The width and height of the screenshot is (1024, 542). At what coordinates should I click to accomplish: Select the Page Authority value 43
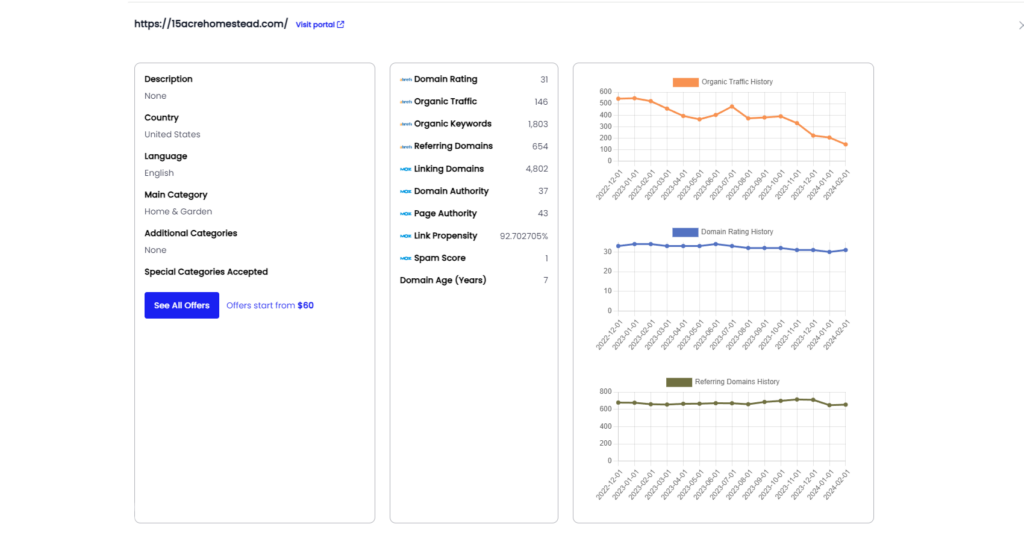coord(543,214)
